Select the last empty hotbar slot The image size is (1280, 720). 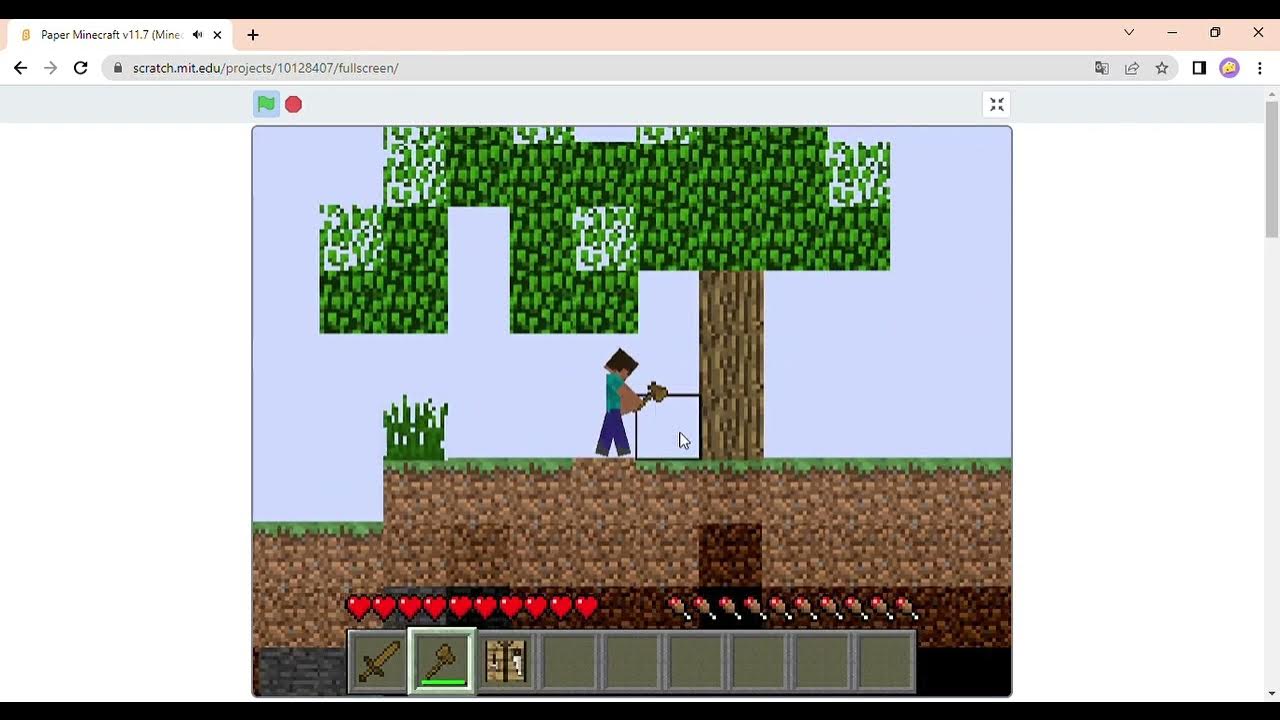click(x=885, y=661)
